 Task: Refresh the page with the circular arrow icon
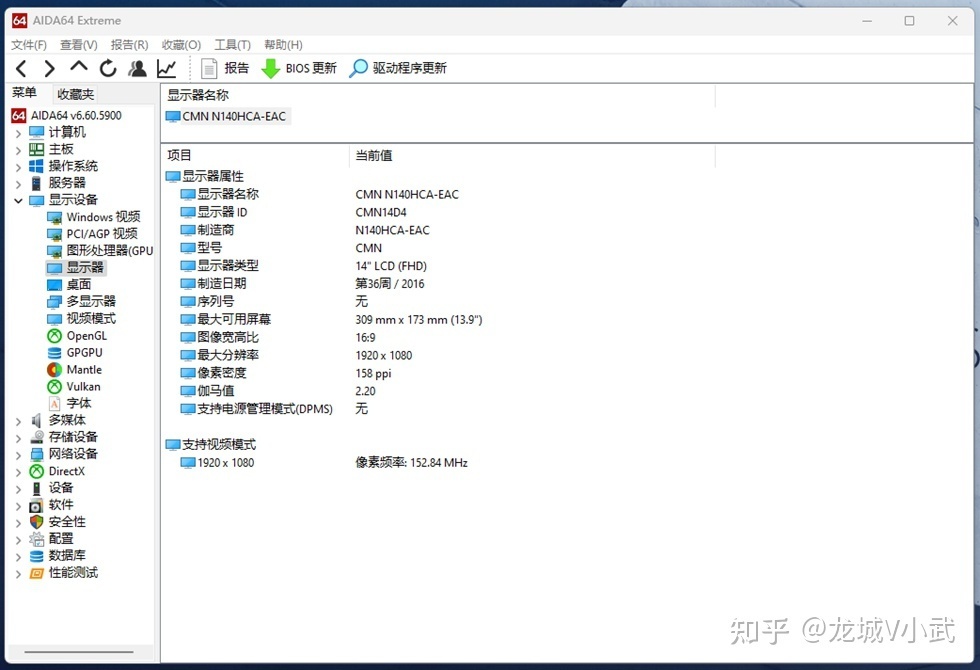[108, 68]
